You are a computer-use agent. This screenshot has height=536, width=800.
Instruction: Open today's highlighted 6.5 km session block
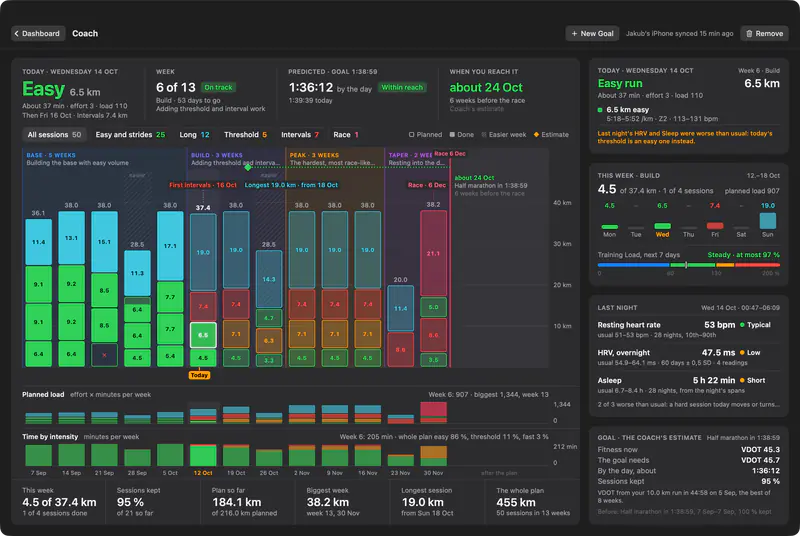coord(203,335)
